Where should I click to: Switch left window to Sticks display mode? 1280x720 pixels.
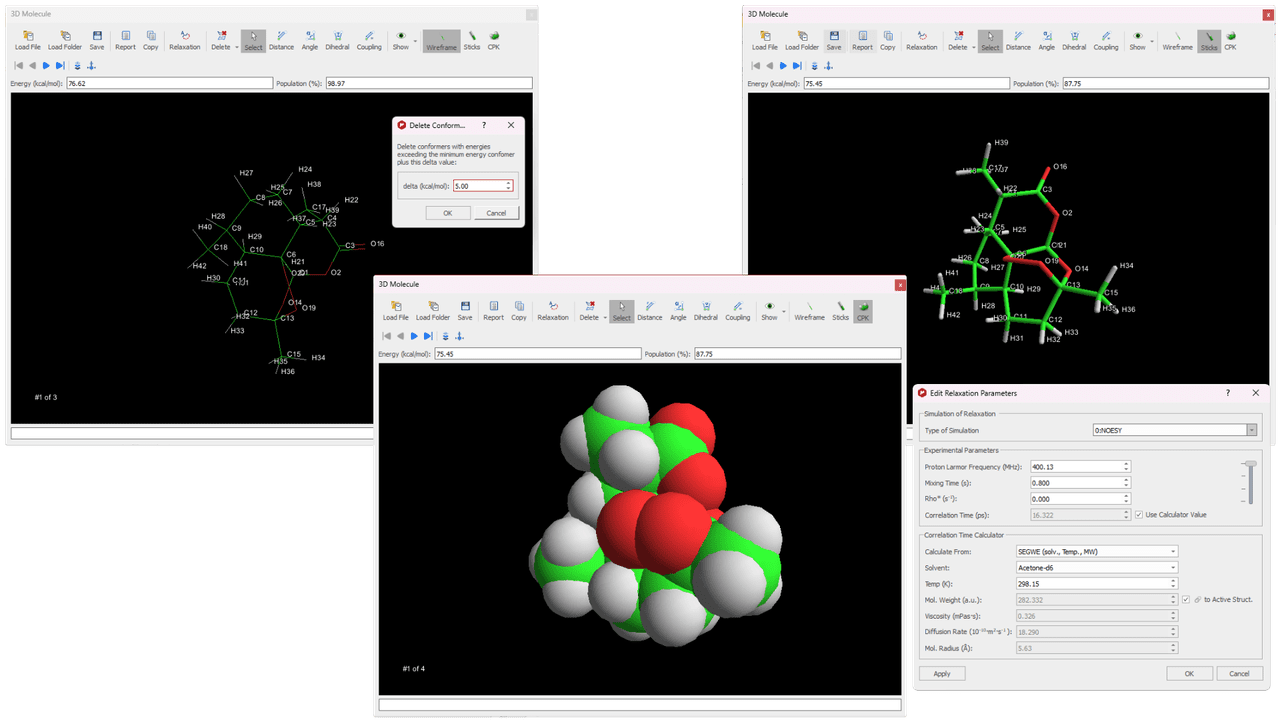pos(472,40)
